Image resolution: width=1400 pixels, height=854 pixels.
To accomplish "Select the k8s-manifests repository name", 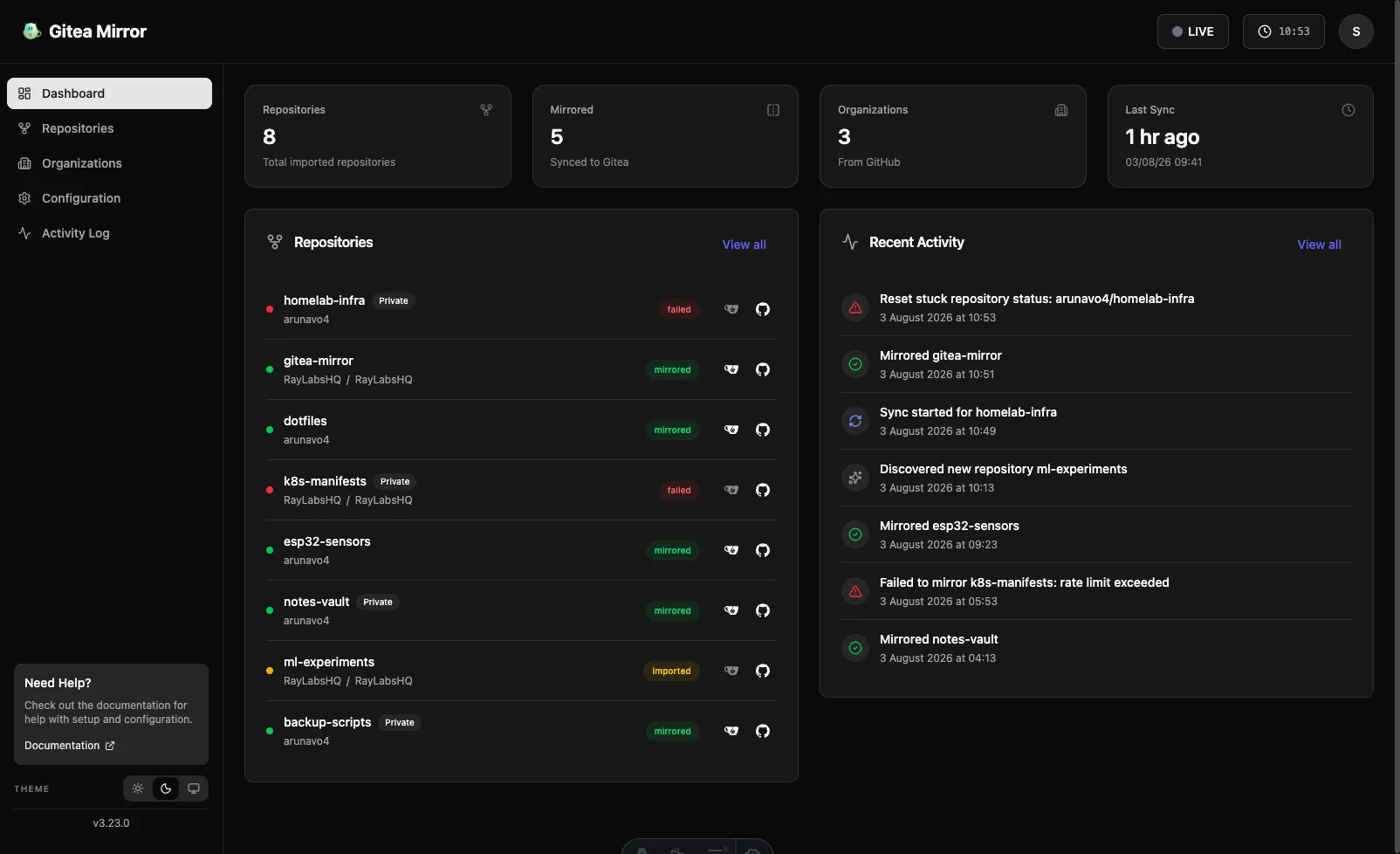I will tap(325, 481).
